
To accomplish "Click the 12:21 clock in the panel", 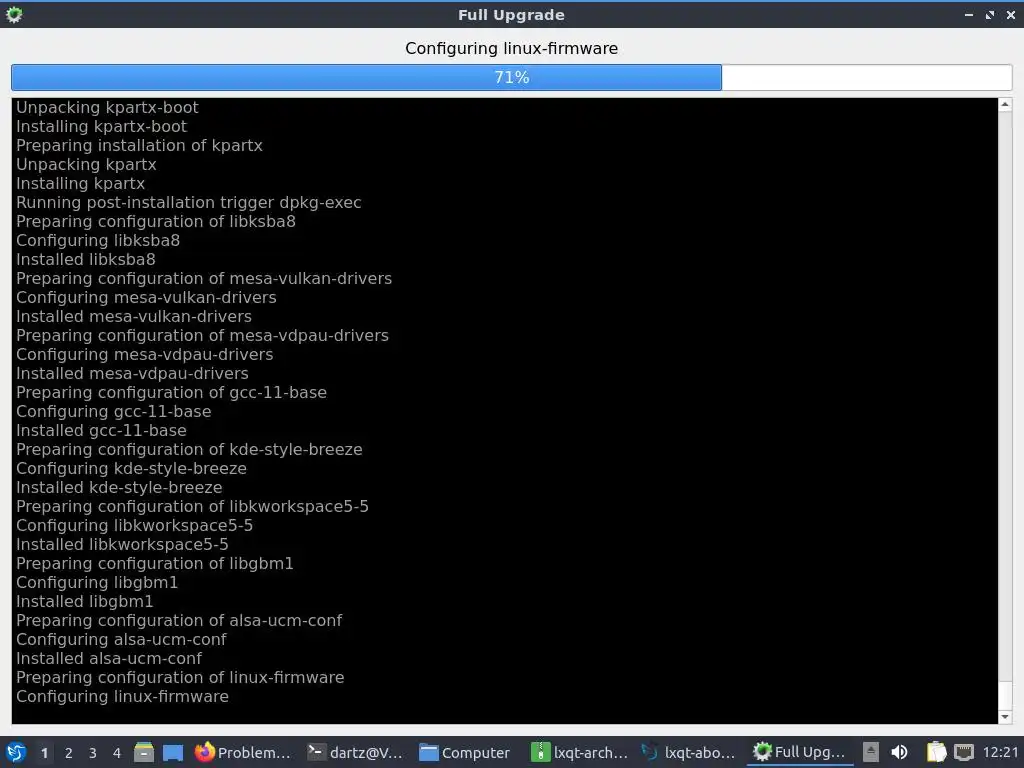I will point(1000,752).
